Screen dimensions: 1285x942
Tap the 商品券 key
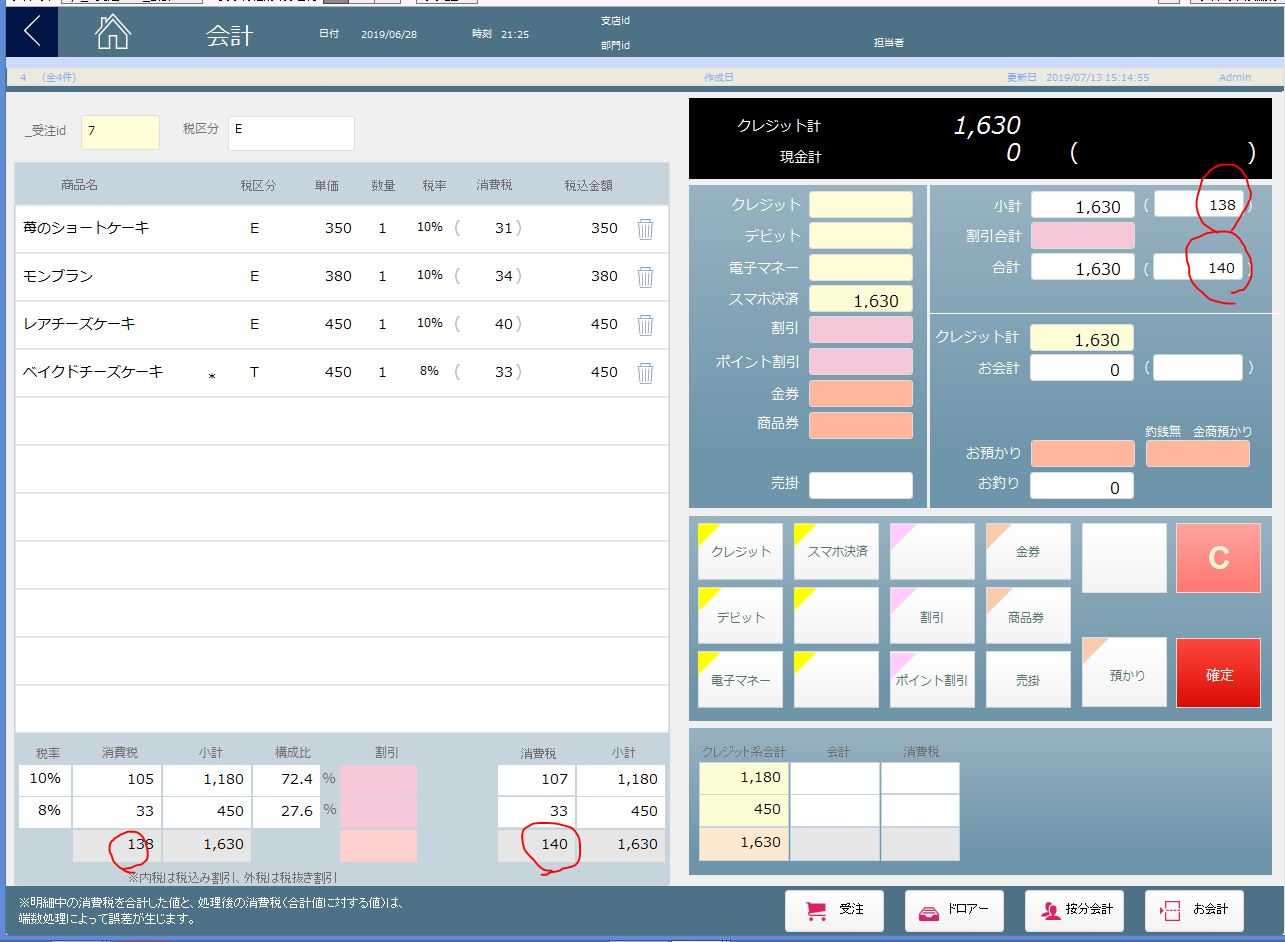coord(1028,616)
